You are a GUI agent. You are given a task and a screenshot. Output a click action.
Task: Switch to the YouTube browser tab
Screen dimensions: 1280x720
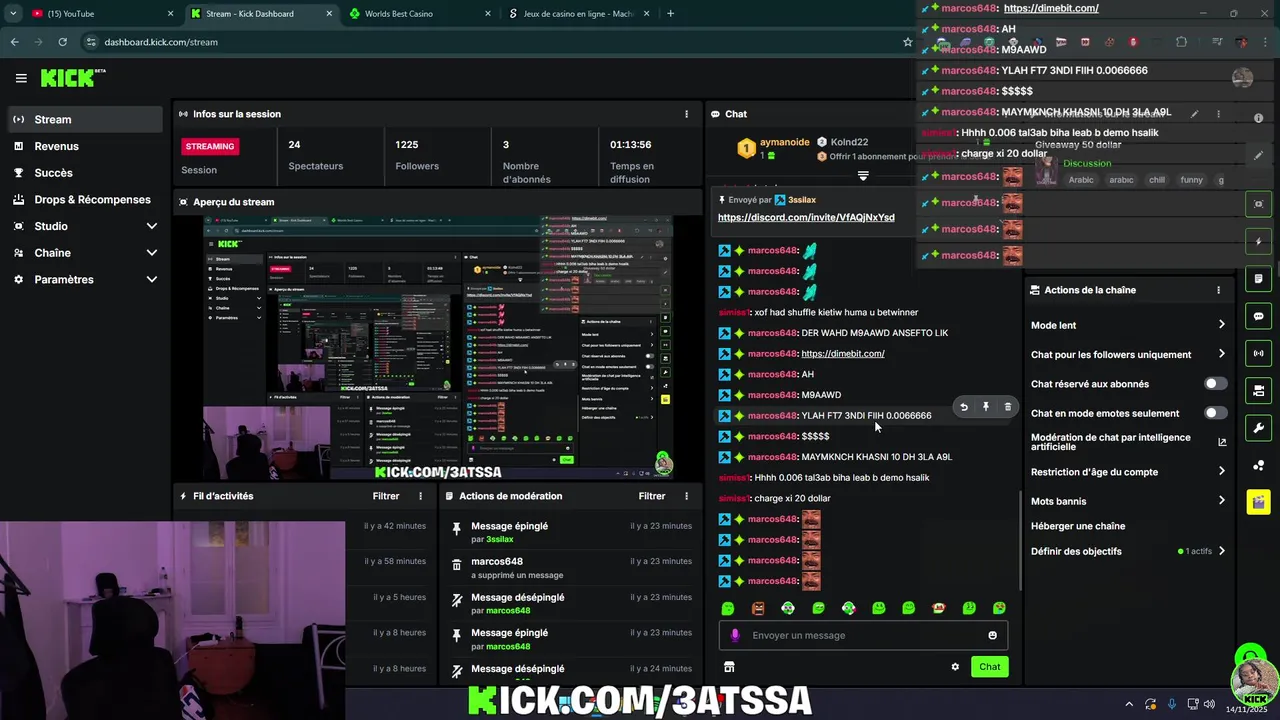pos(102,14)
